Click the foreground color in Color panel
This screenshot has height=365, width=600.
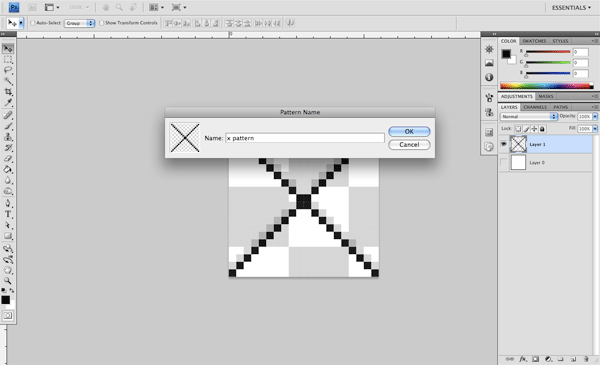pos(506,54)
